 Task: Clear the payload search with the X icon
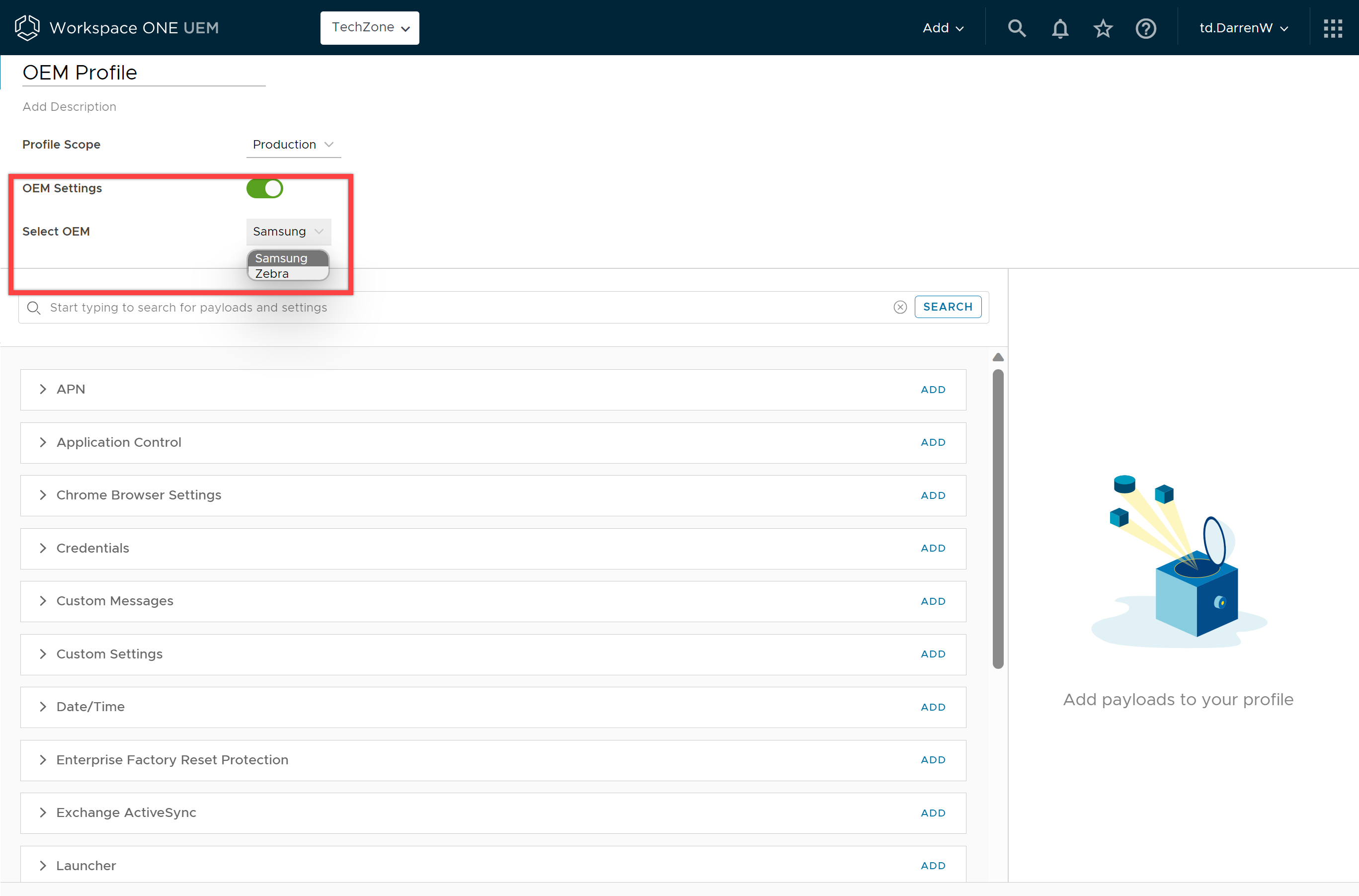click(900, 308)
